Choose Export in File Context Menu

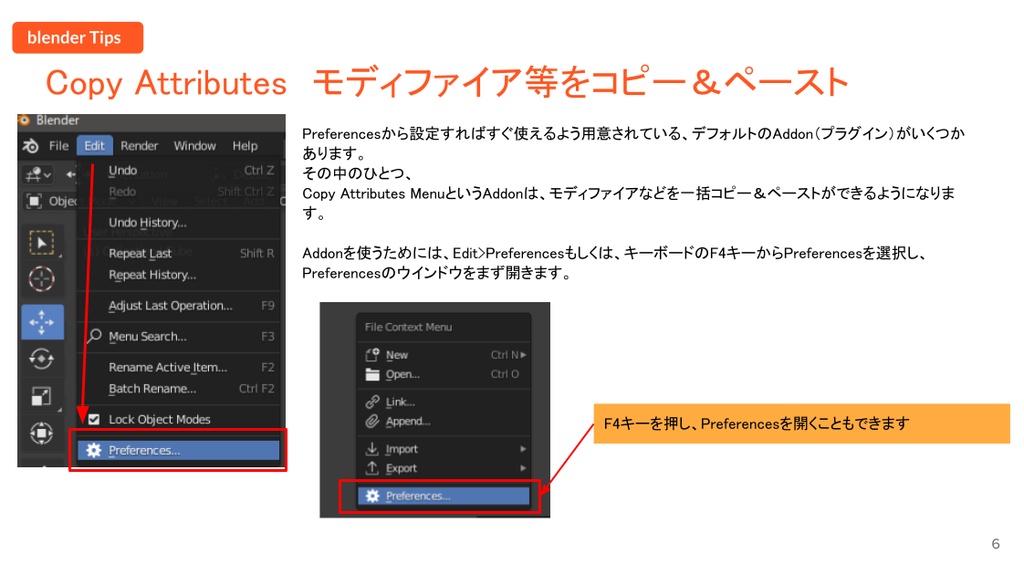(443, 468)
